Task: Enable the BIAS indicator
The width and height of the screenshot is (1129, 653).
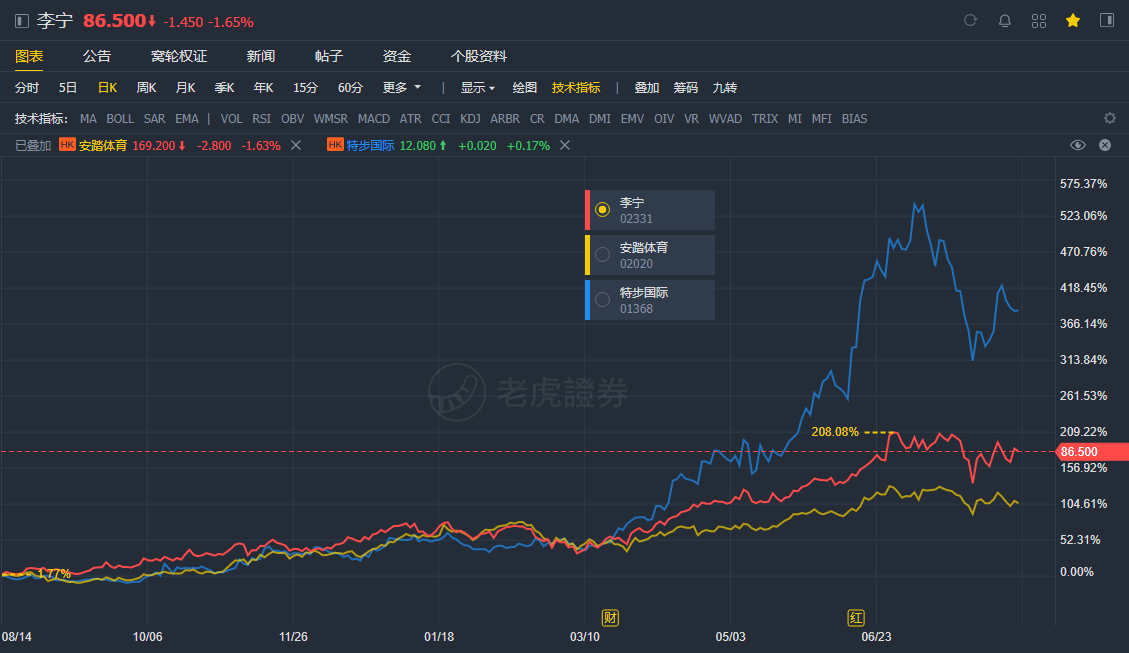Action: [x=854, y=119]
